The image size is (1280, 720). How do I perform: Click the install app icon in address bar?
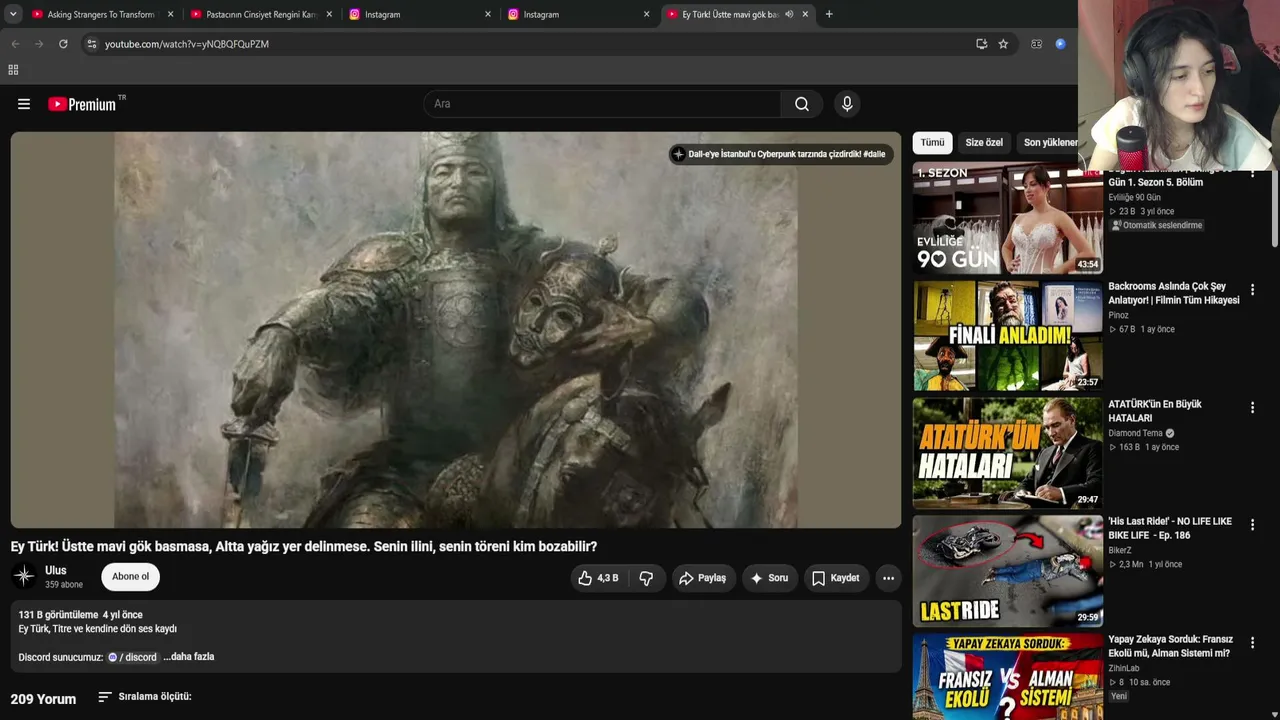click(981, 44)
